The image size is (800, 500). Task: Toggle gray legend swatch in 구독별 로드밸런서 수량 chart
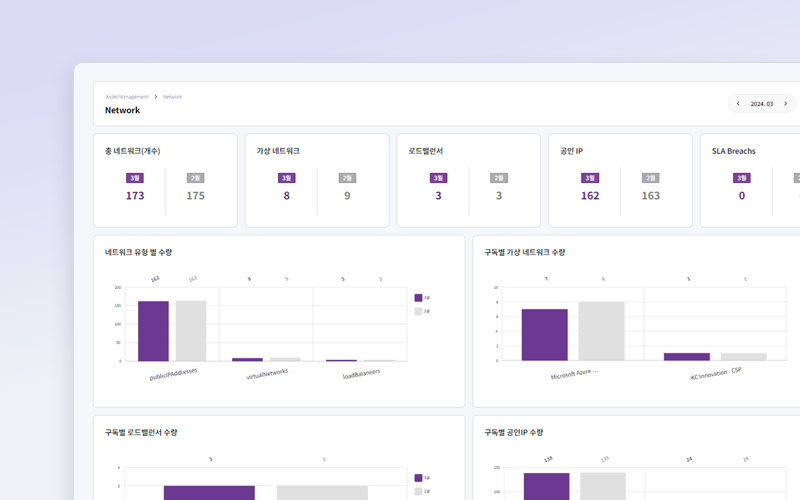(x=418, y=491)
